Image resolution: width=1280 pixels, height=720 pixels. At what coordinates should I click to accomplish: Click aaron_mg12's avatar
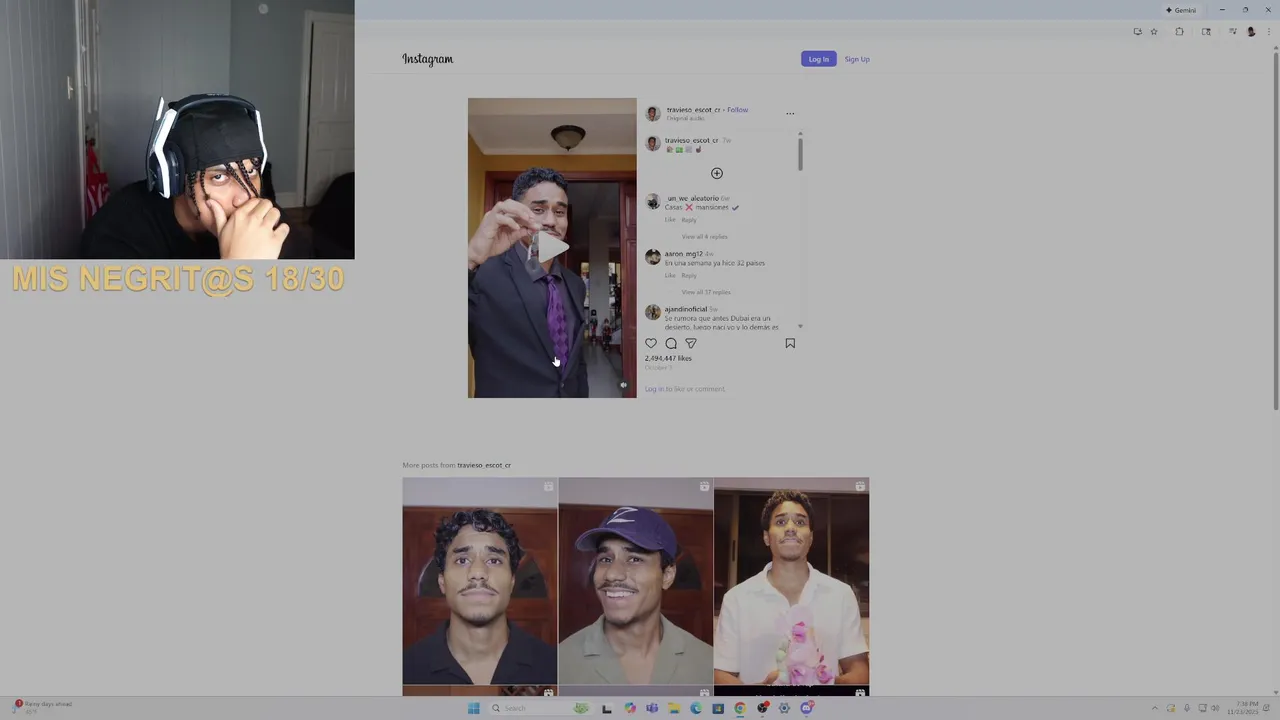click(653, 257)
